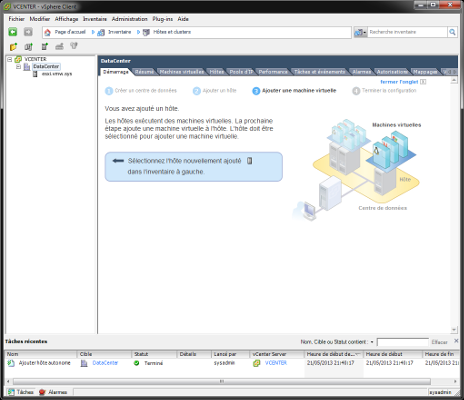Click the host icon in inventory tree

coord(35,74)
